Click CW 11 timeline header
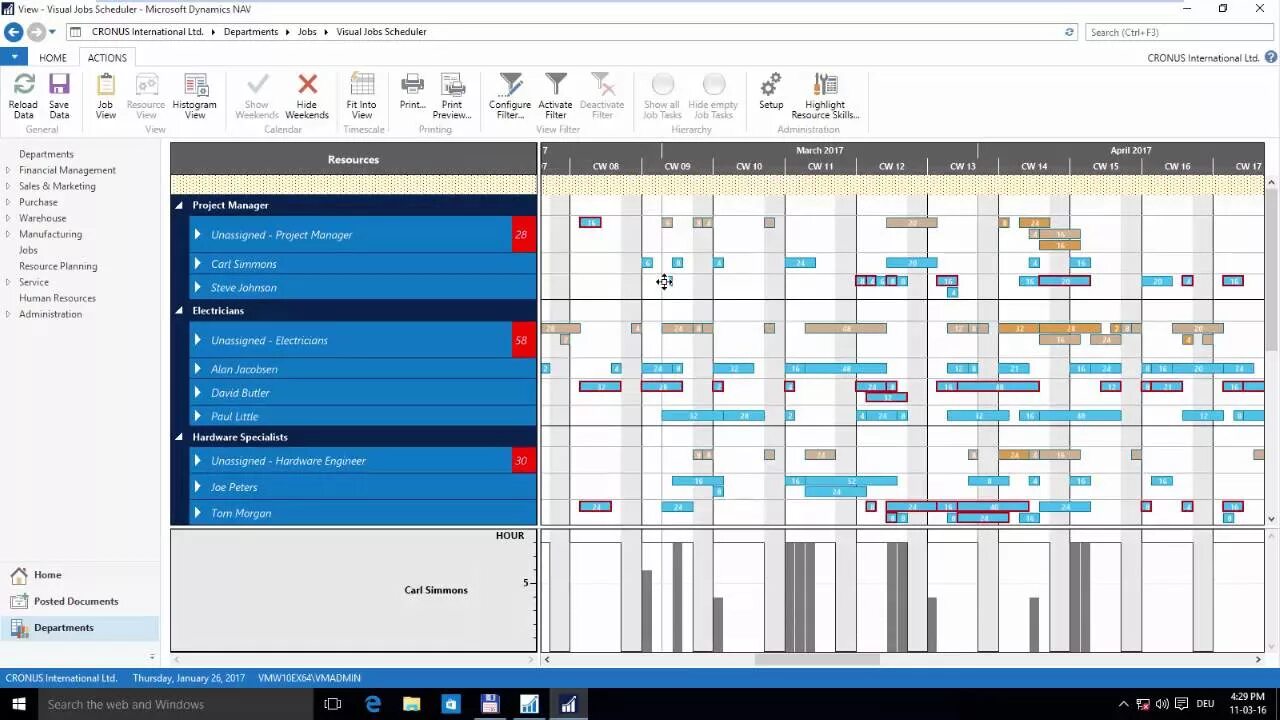Image resolution: width=1280 pixels, height=720 pixels. (820, 167)
